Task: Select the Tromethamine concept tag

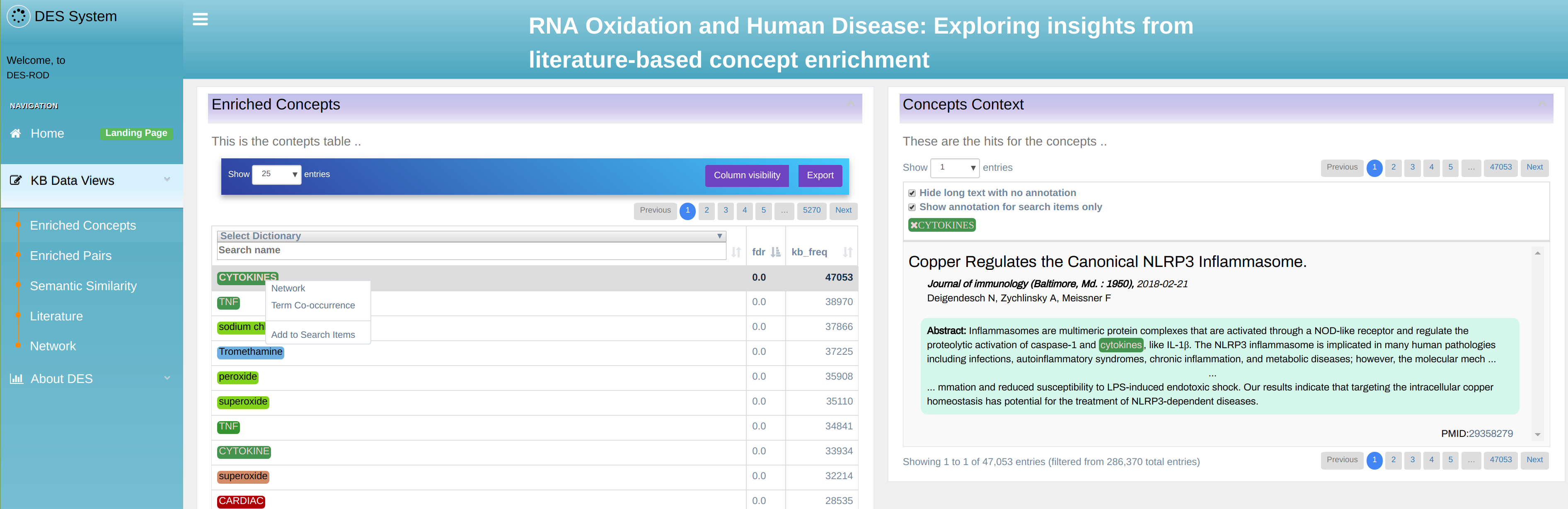Action: pos(251,352)
